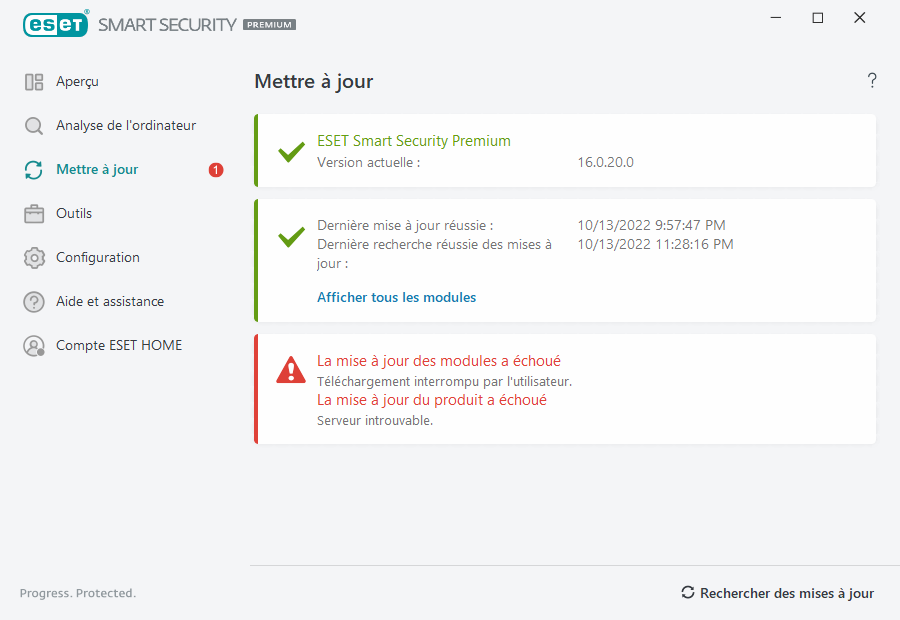Click the Aperçu dashboard icon
900x620 pixels.
pyautogui.click(x=34, y=82)
